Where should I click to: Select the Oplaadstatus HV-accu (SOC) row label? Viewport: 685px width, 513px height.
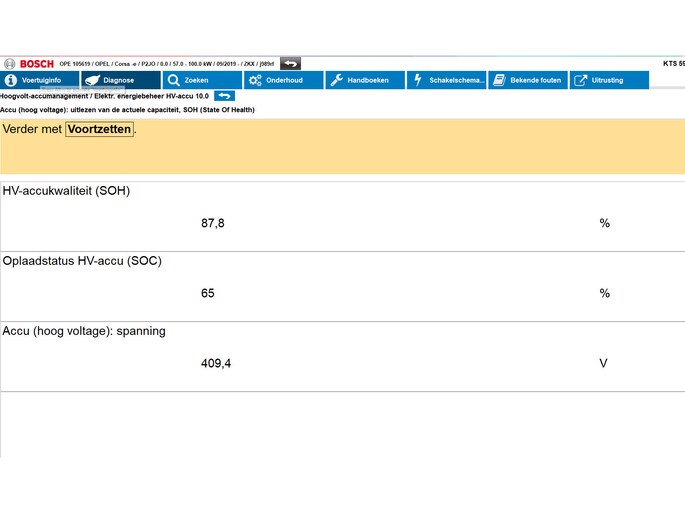[82, 261]
